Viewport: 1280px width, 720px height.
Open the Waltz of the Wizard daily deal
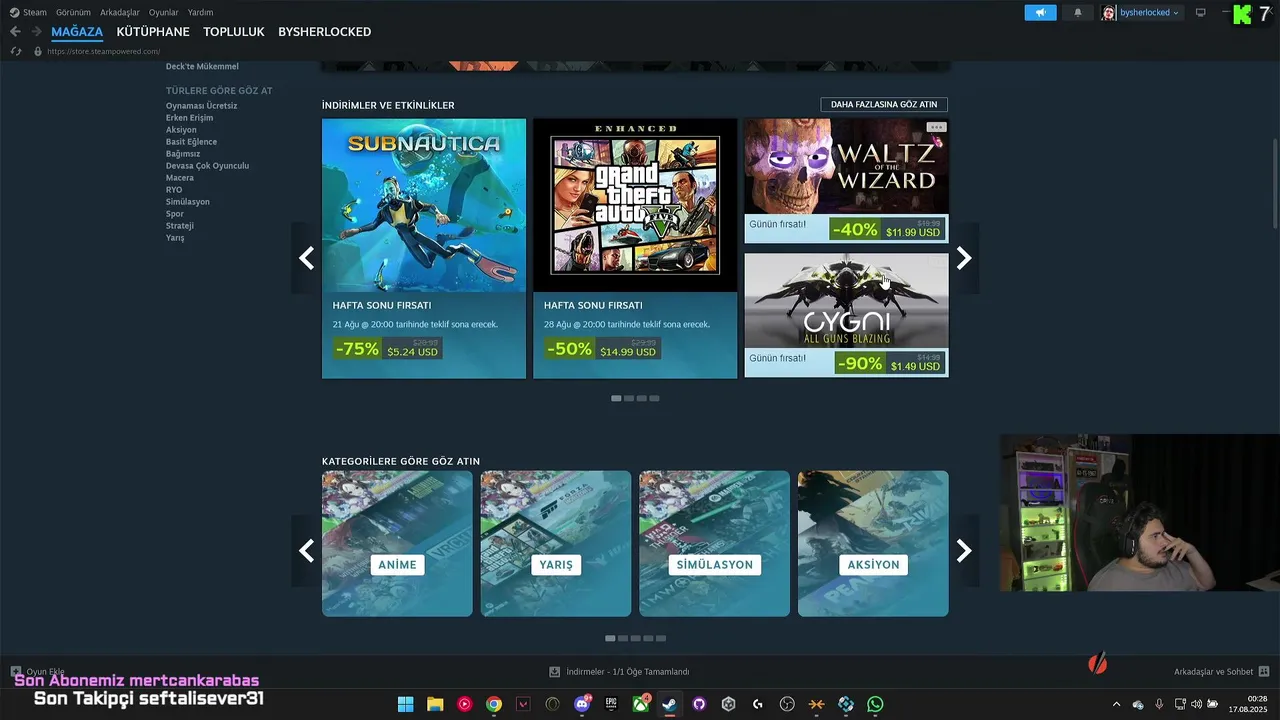pos(846,180)
